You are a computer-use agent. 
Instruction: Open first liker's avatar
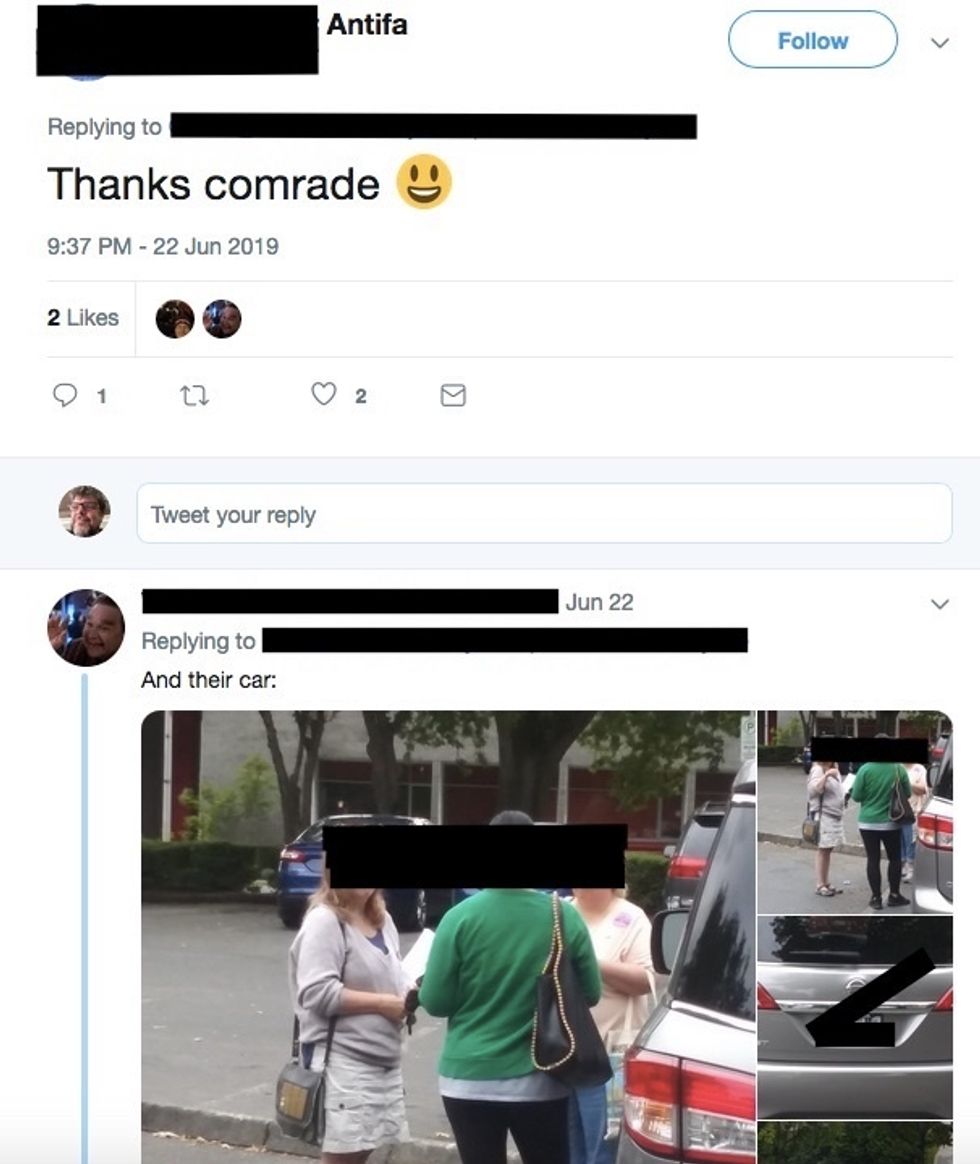(x=174, y=319)
